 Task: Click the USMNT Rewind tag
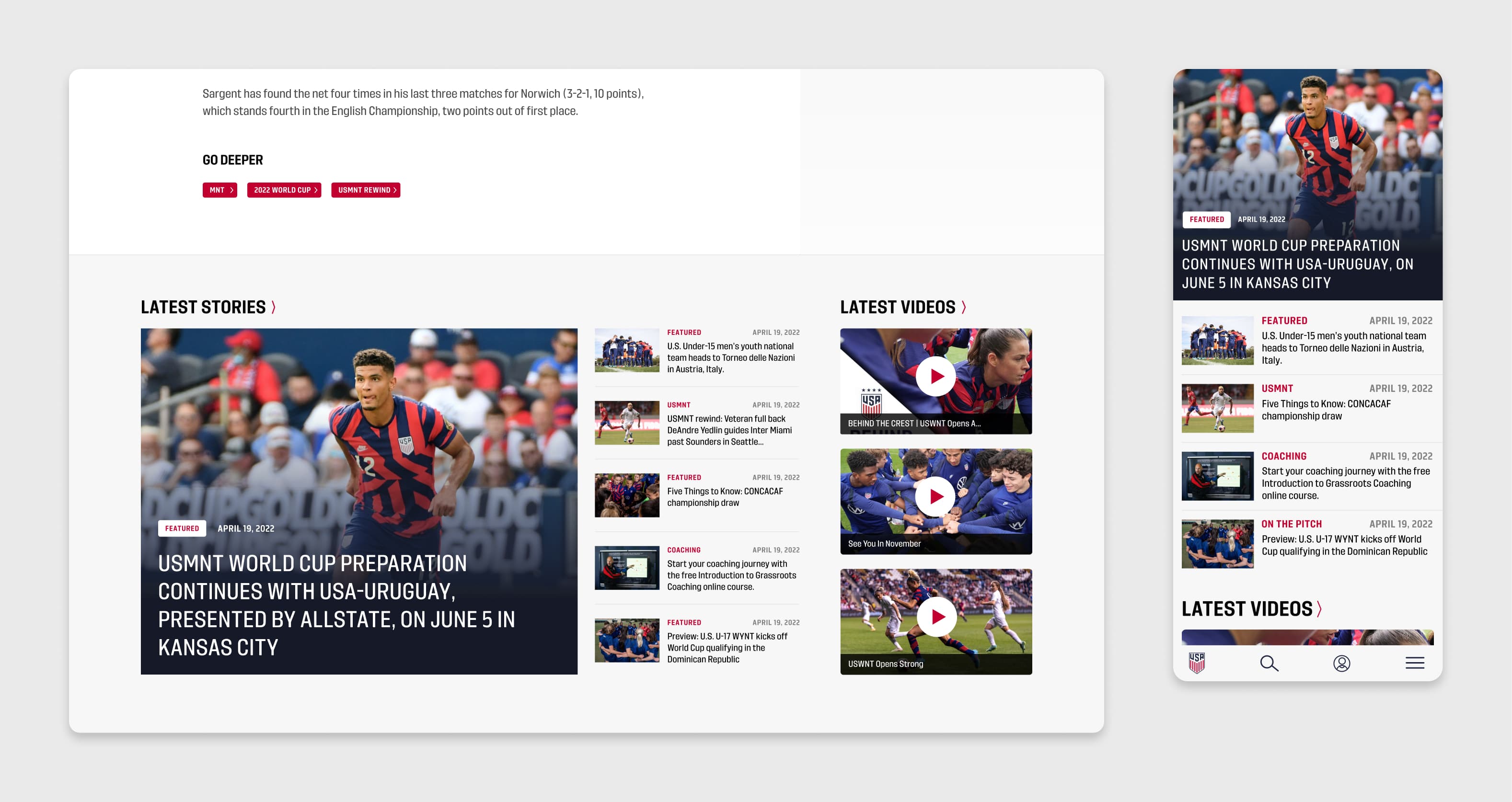[x=365, y=190]
